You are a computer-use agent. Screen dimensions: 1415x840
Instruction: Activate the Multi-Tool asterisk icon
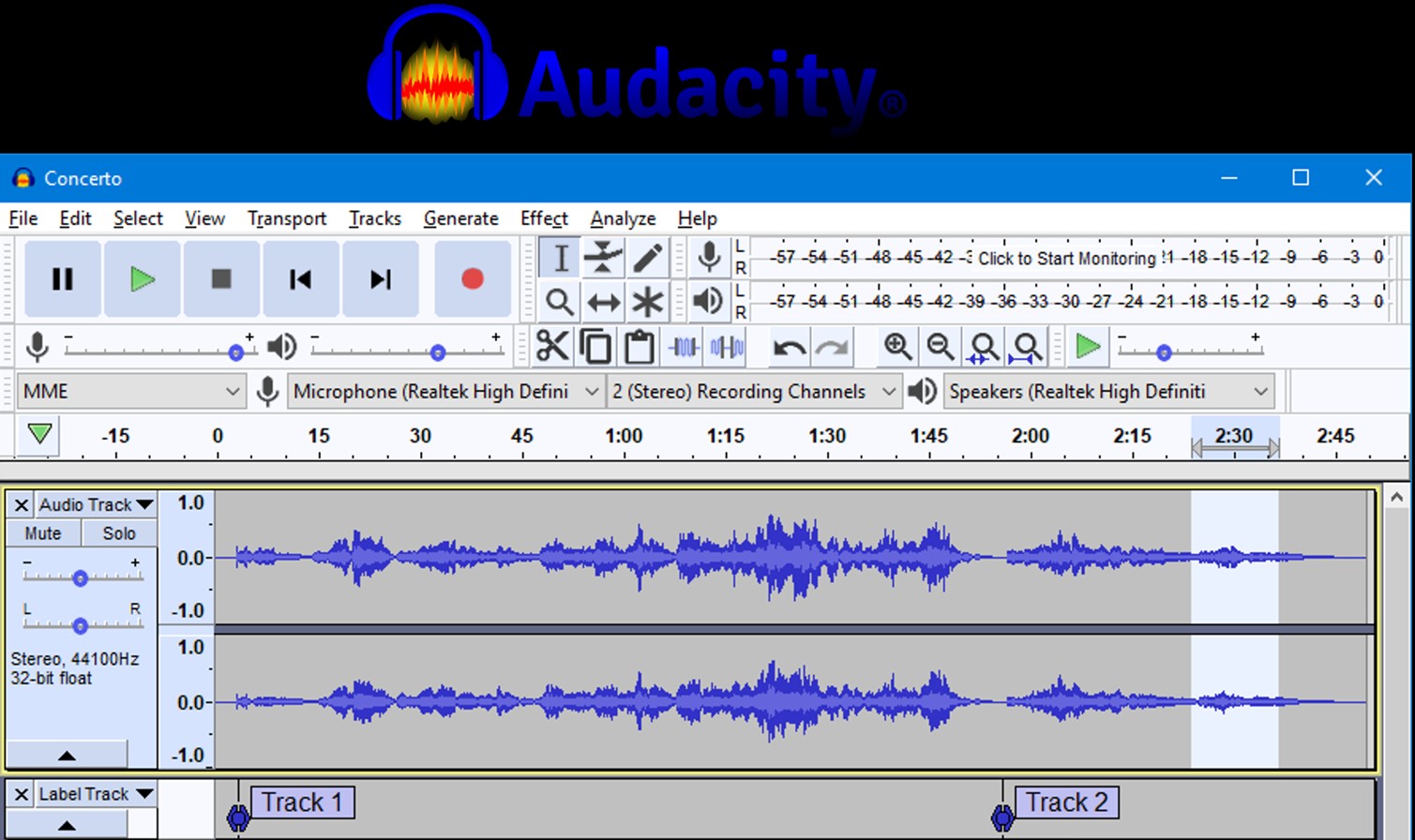[x=647, y=302]
